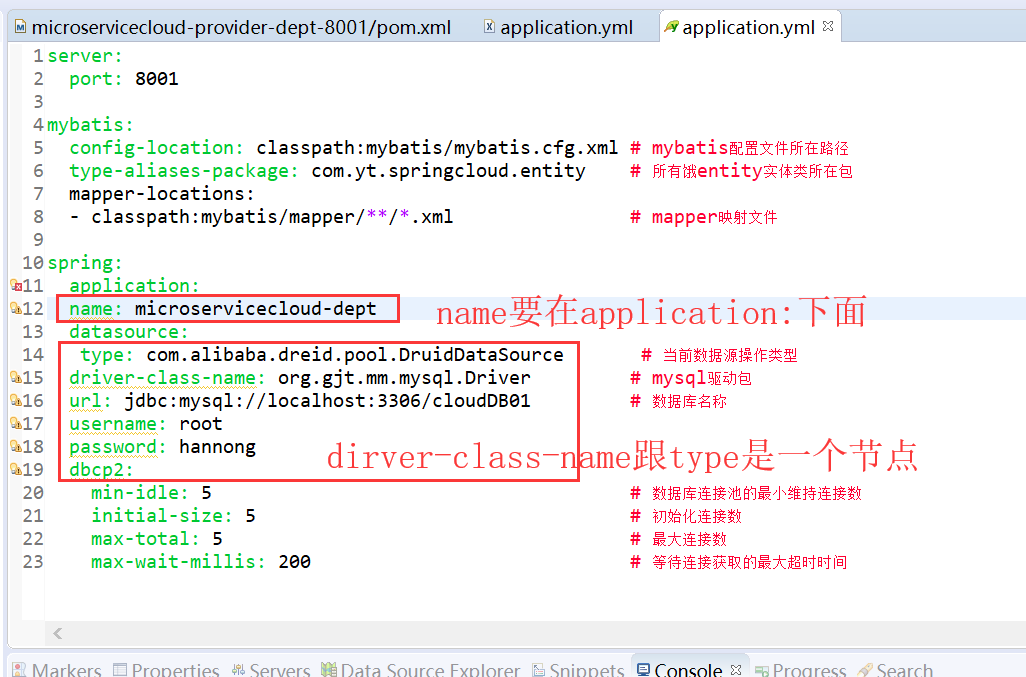Select the Servers view
This screenshot has width=1026, height=677.
(270, 668)
